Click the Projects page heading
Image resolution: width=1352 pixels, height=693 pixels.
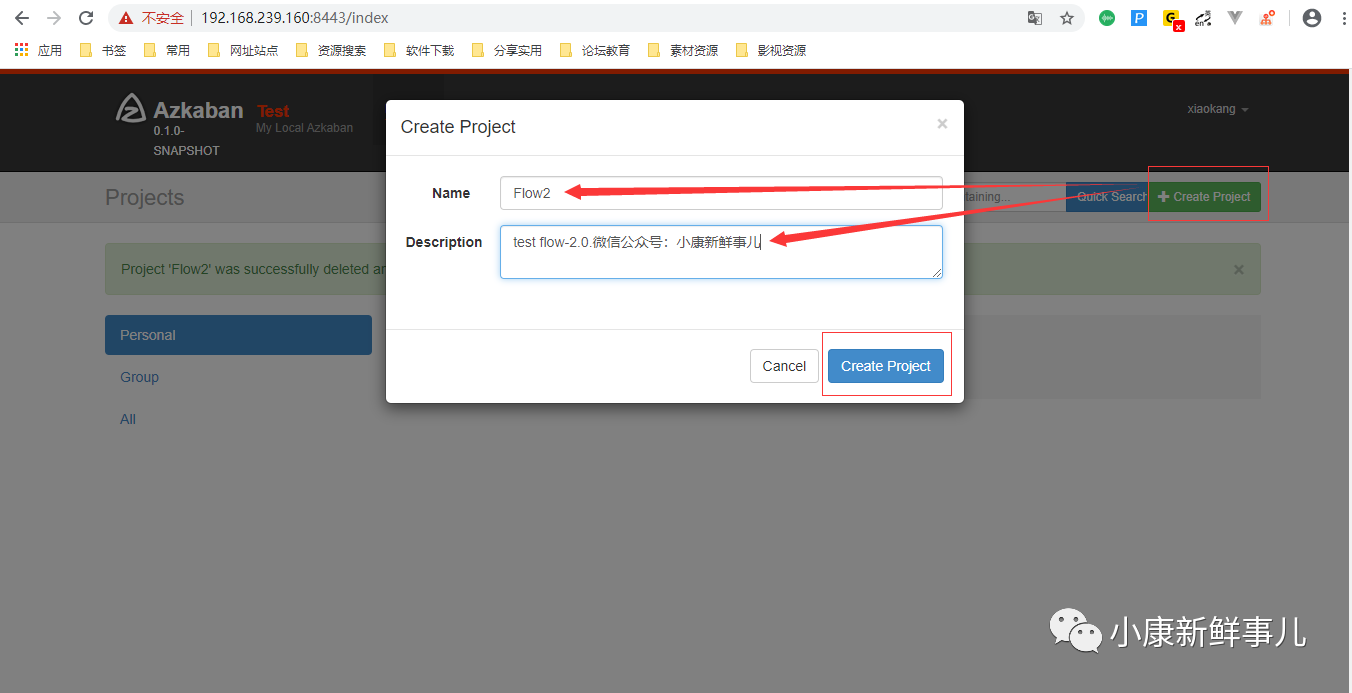click(145, 197)
